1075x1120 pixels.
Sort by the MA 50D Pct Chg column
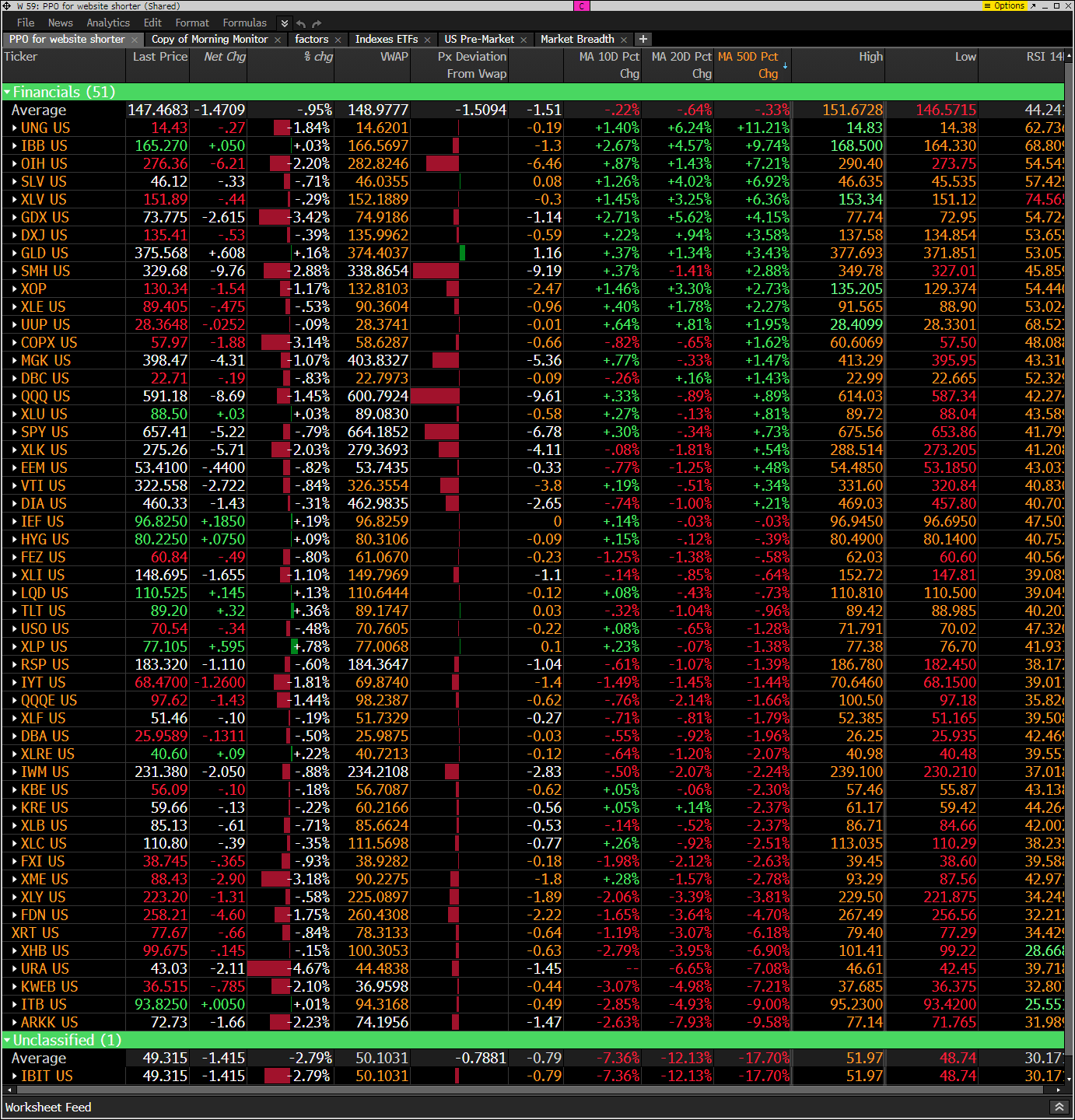click(748, 65)
